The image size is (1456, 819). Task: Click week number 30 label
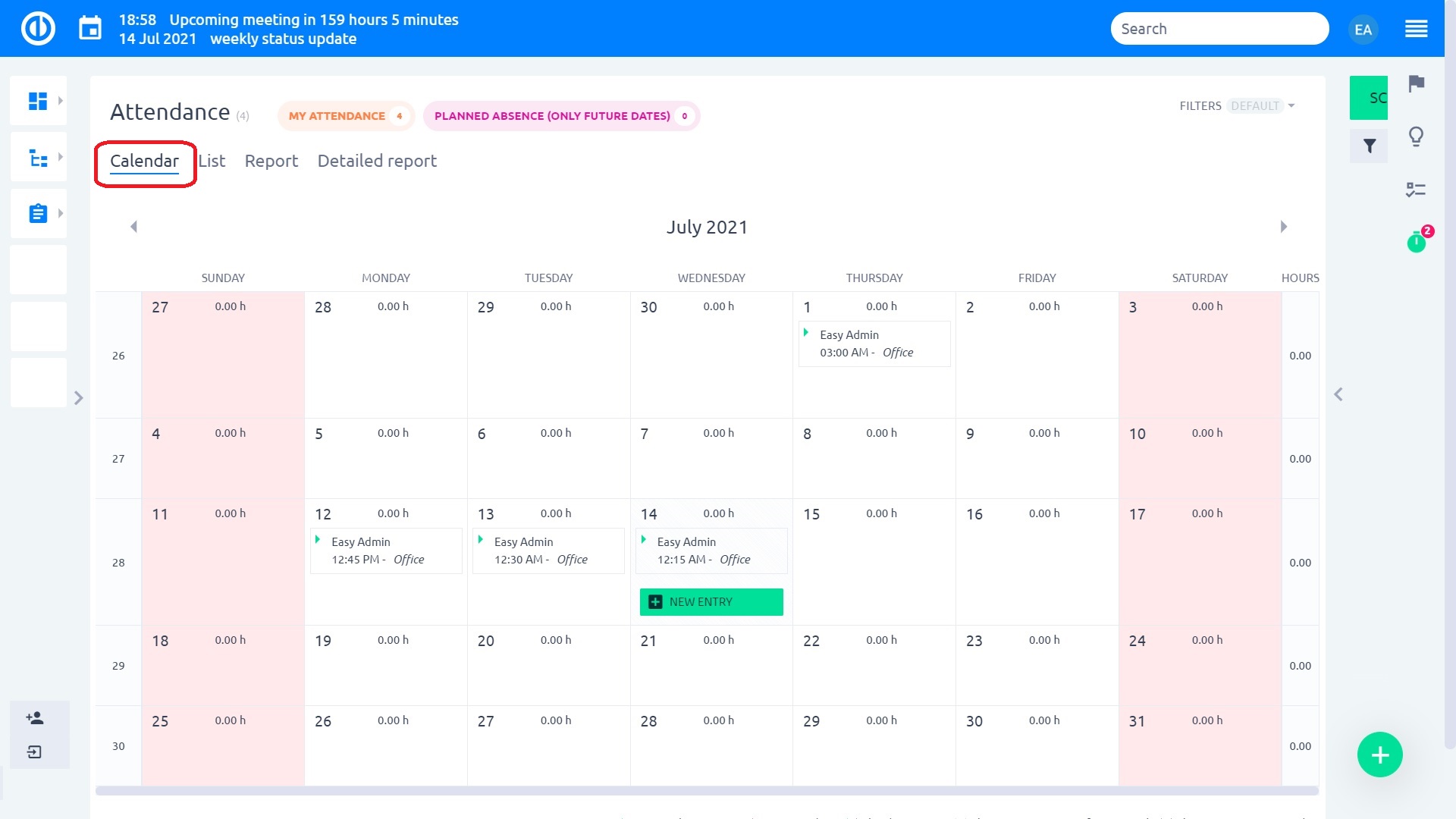pyautogui.click(x=118, y=746)
